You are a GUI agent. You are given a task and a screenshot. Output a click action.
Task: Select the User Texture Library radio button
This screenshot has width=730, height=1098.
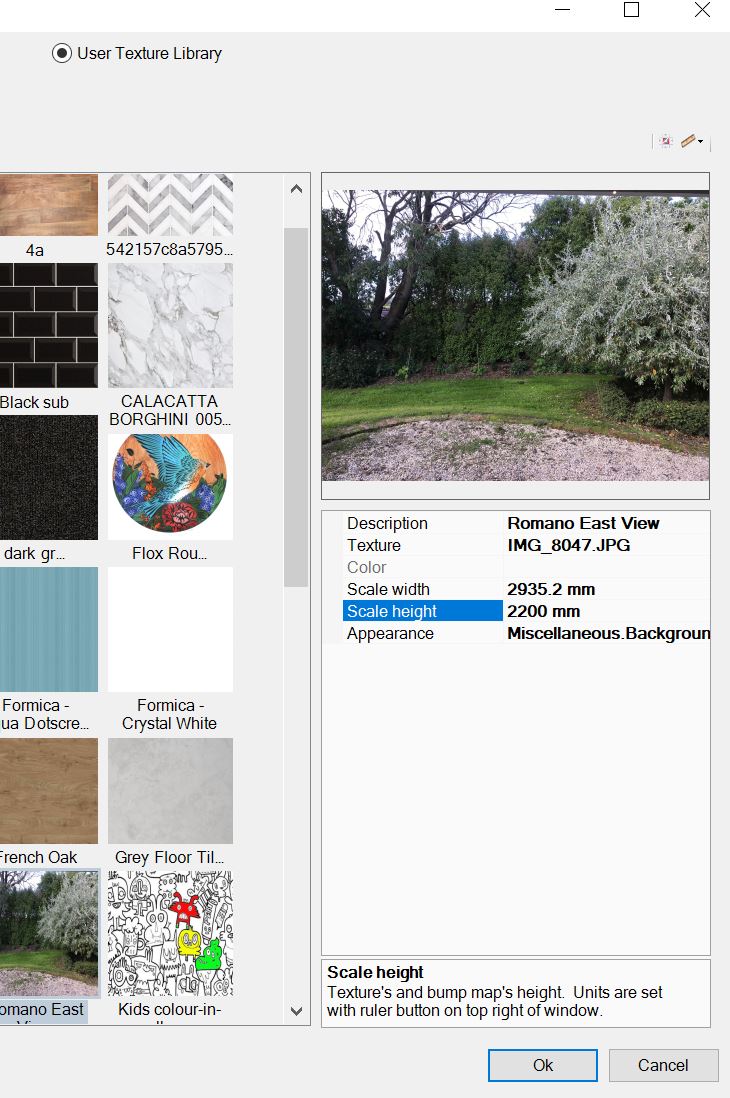click(x=62, y=53)
